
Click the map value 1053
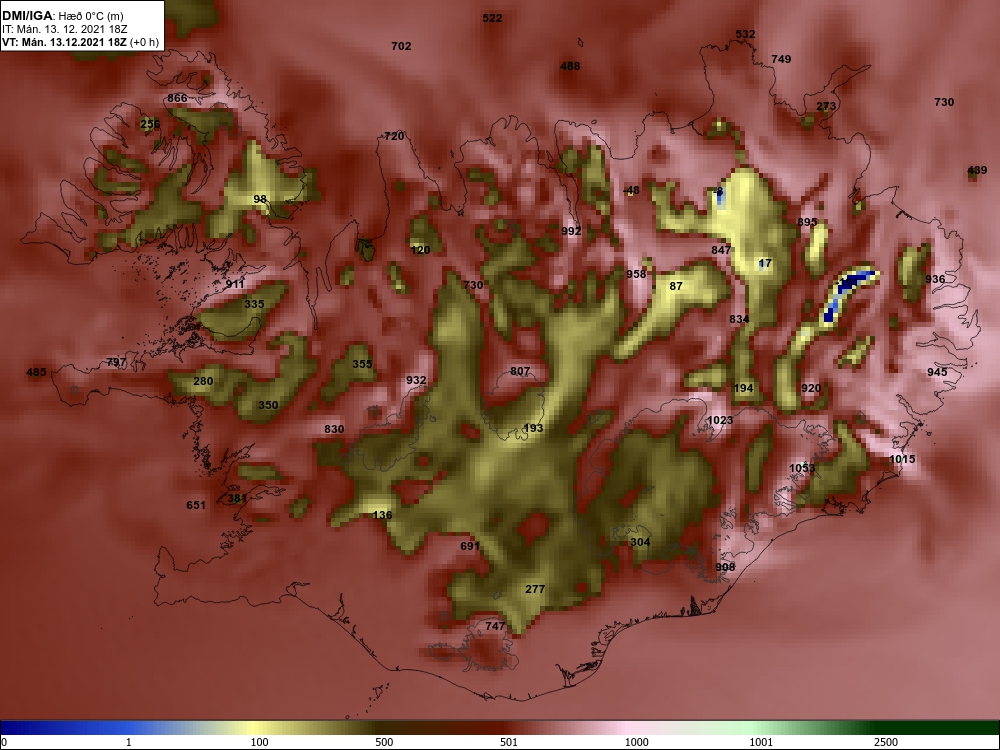[802, 469]
